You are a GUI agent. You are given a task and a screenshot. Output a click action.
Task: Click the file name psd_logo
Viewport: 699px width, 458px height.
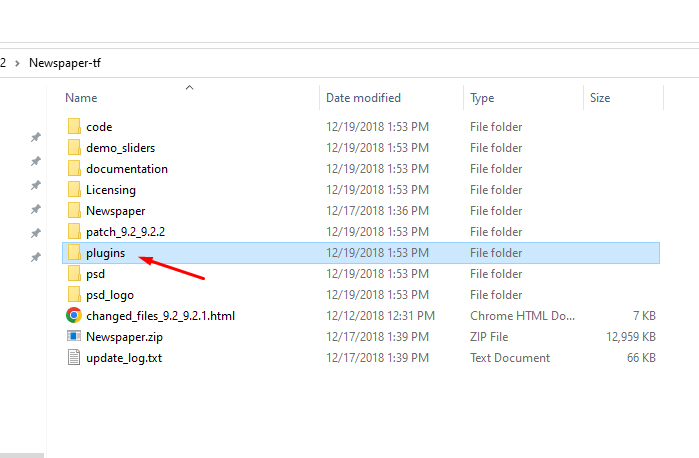[x=110, y=295]
